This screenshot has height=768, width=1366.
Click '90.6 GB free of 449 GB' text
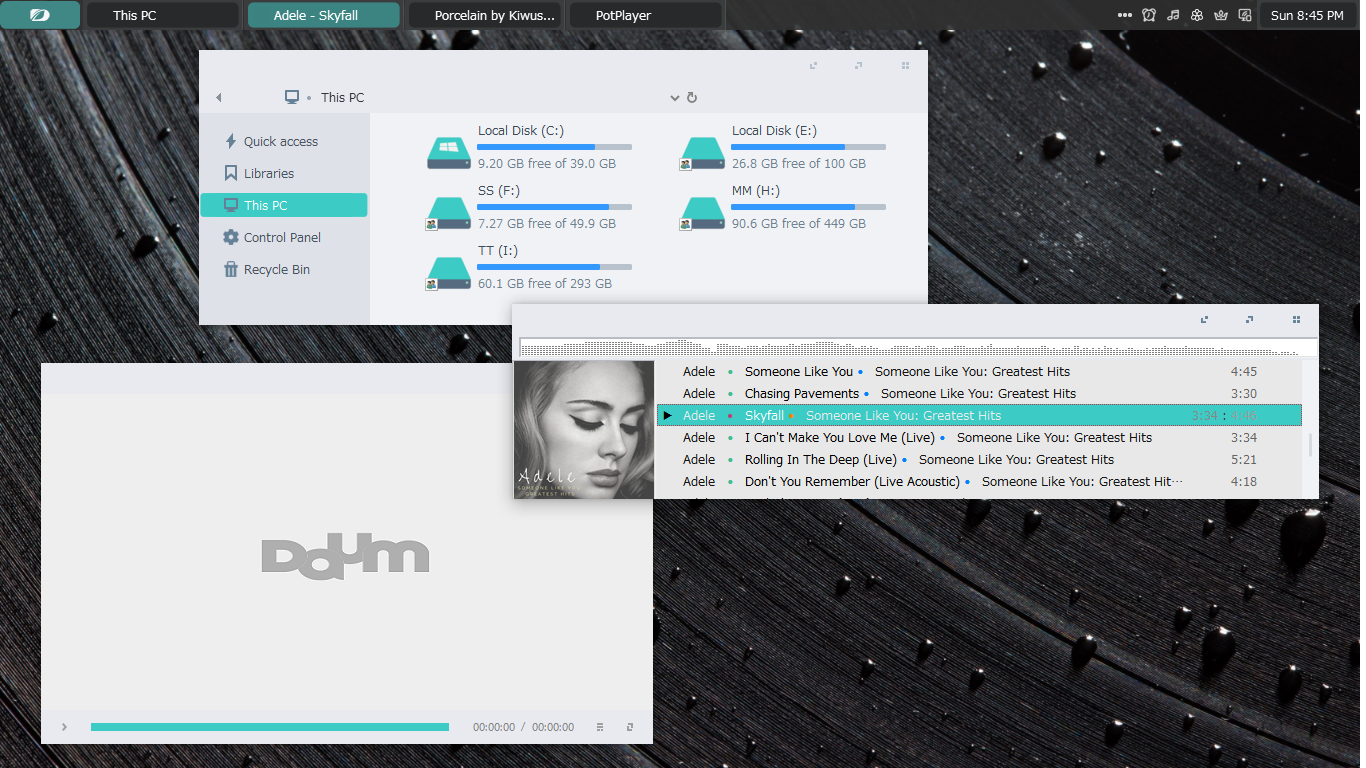[x=798, y=223]
